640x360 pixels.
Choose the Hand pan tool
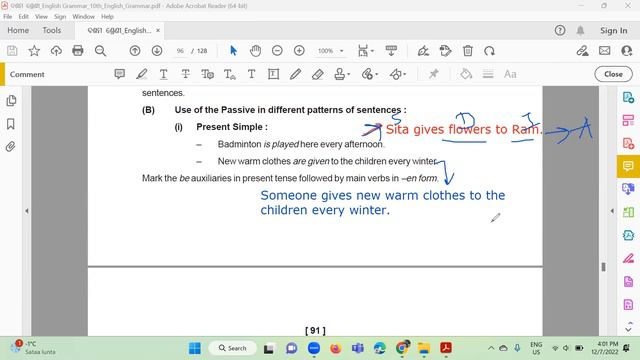(x=256, y=51)
